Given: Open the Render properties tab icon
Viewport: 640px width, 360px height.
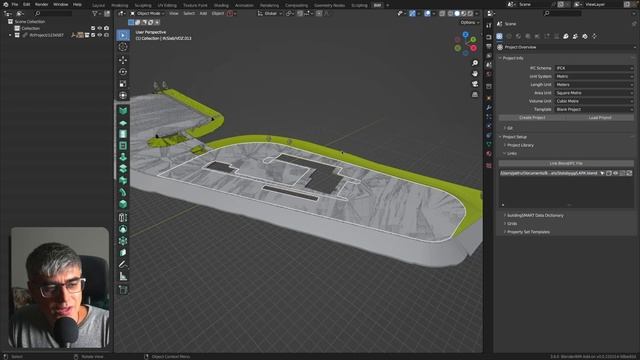Looking at the screenshot, I should pyautogui.click(x=489, y=37).
